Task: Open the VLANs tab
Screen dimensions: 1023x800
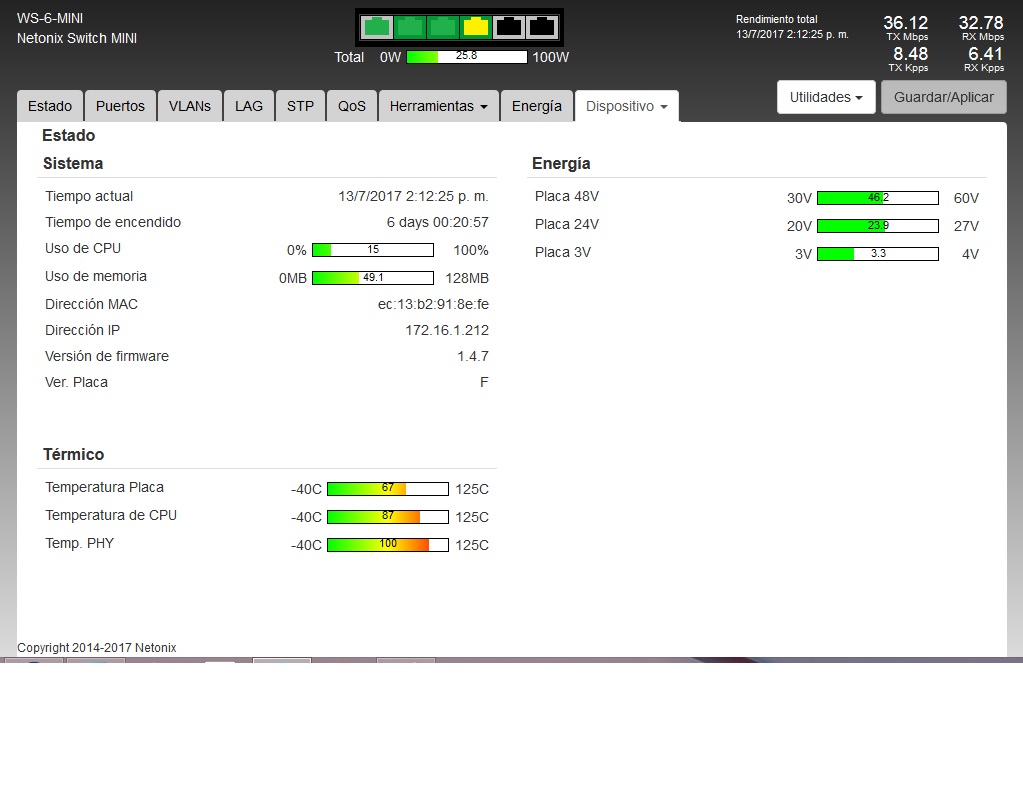Action: (x=190, y=106)
